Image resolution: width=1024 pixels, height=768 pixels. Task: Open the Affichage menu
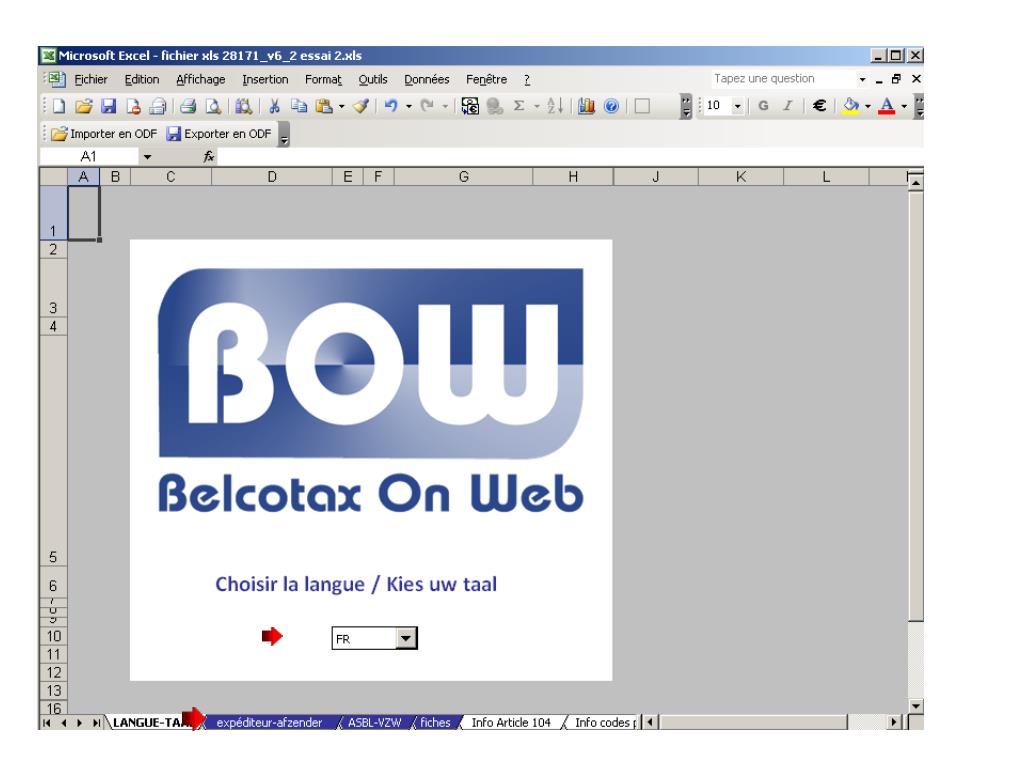[200, 80]
